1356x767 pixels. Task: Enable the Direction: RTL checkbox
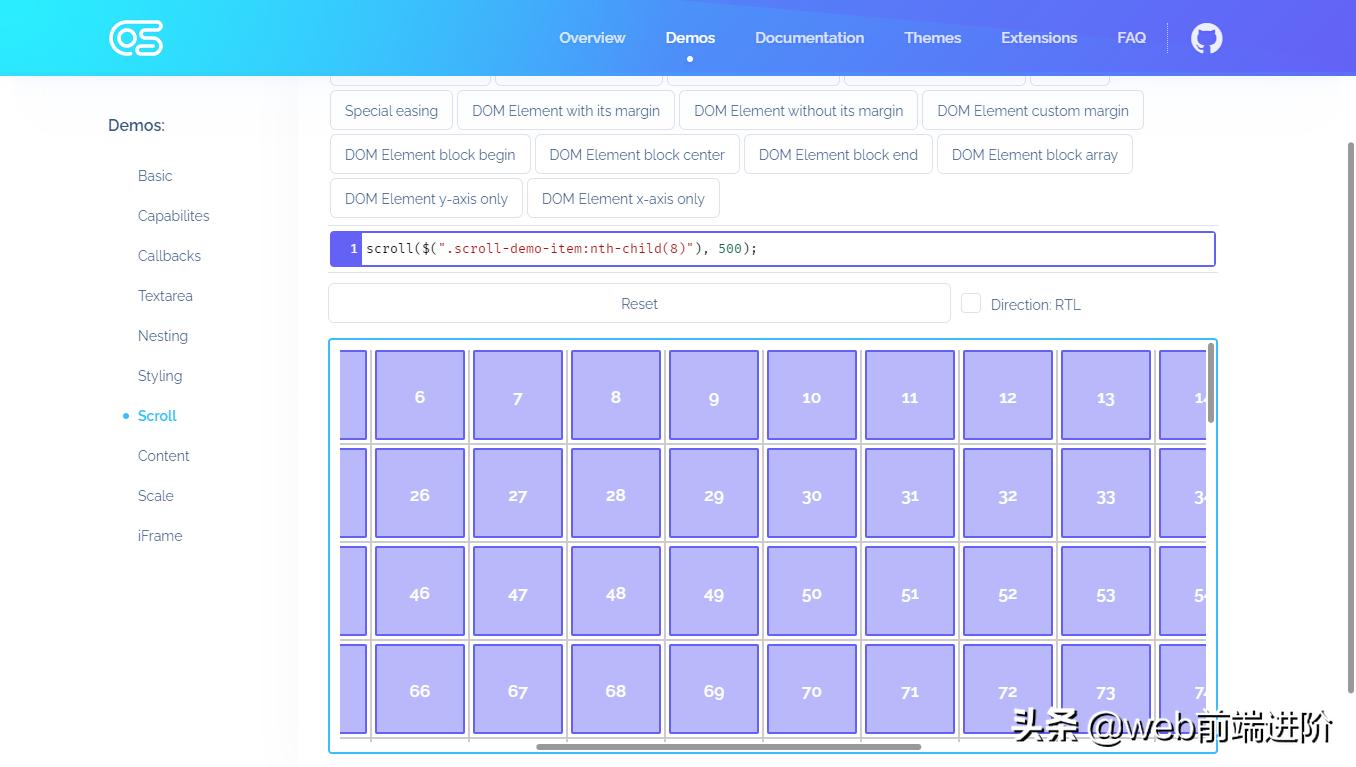[x=970, y=303]
